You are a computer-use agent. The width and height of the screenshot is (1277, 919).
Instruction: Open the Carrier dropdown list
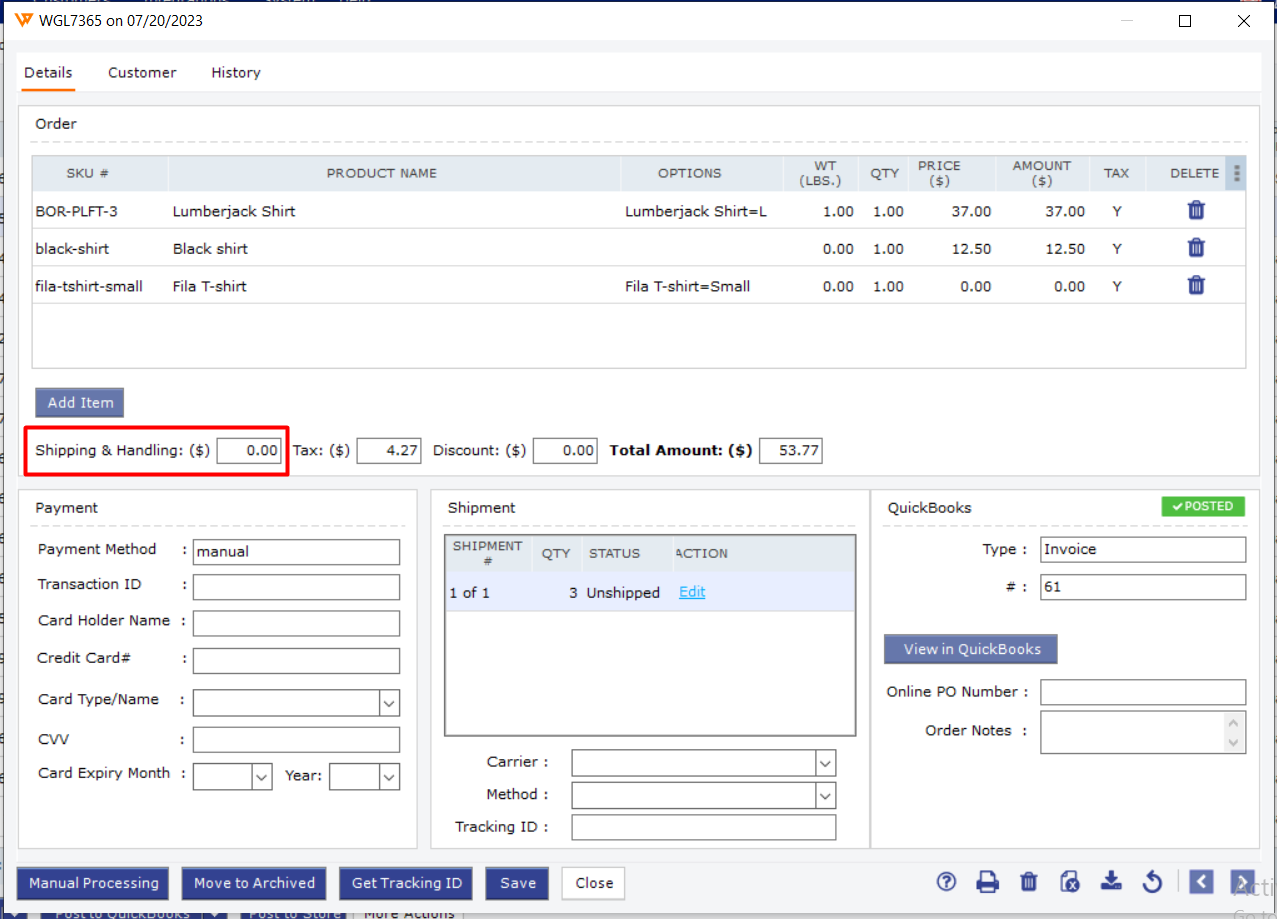click(825, 764)
